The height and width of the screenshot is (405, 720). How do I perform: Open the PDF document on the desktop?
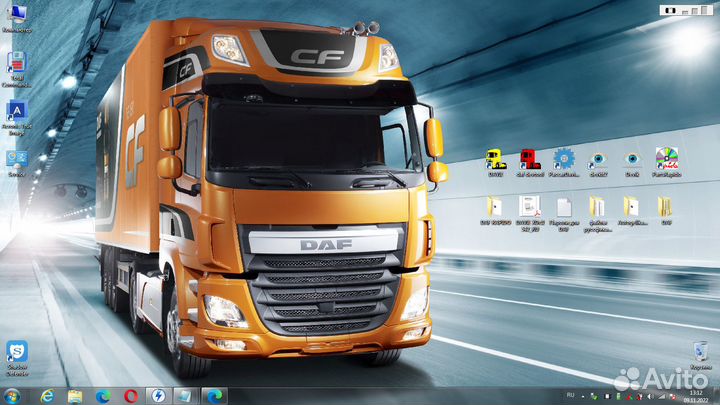click(x=530, y=214)
